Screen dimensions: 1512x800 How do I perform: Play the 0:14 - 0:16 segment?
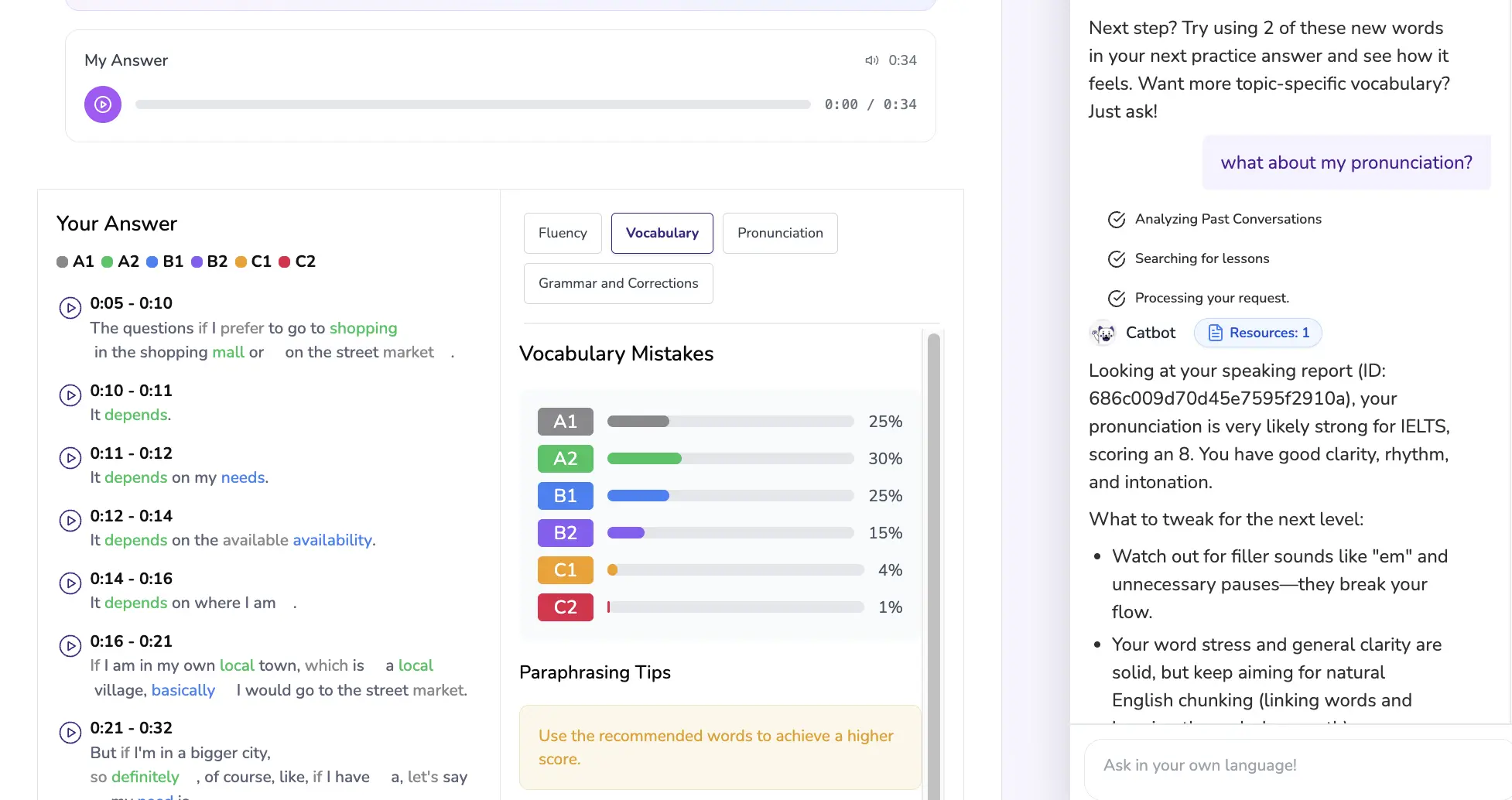[x=70, y=583]
